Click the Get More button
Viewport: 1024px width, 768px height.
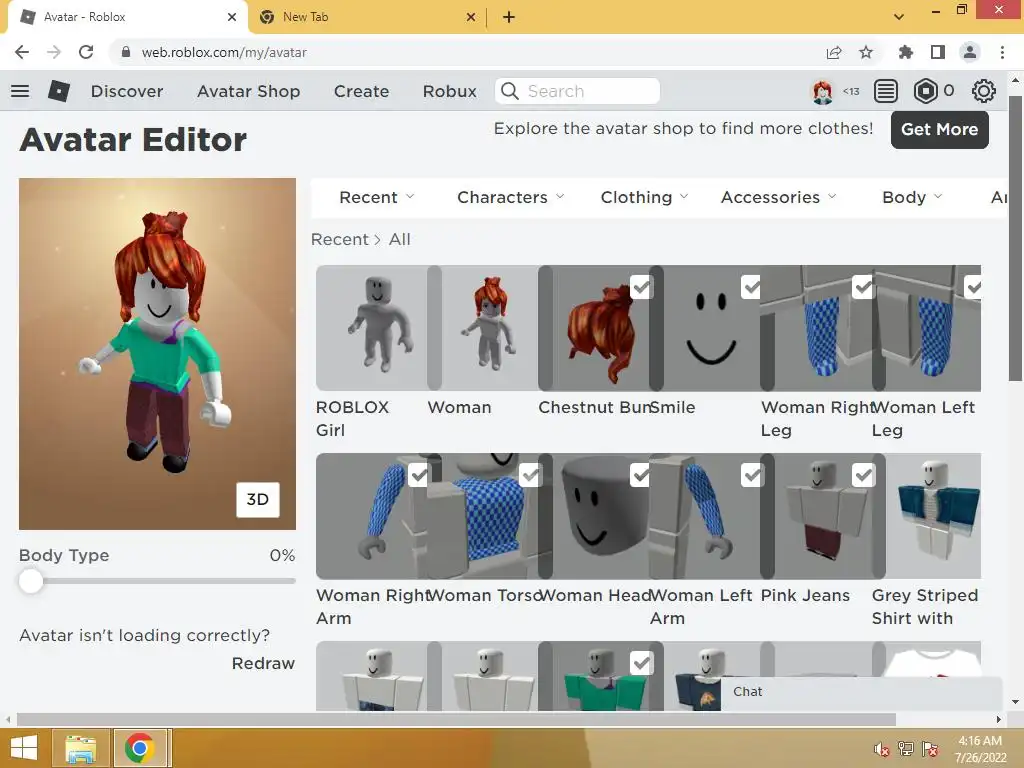[939, 129]
